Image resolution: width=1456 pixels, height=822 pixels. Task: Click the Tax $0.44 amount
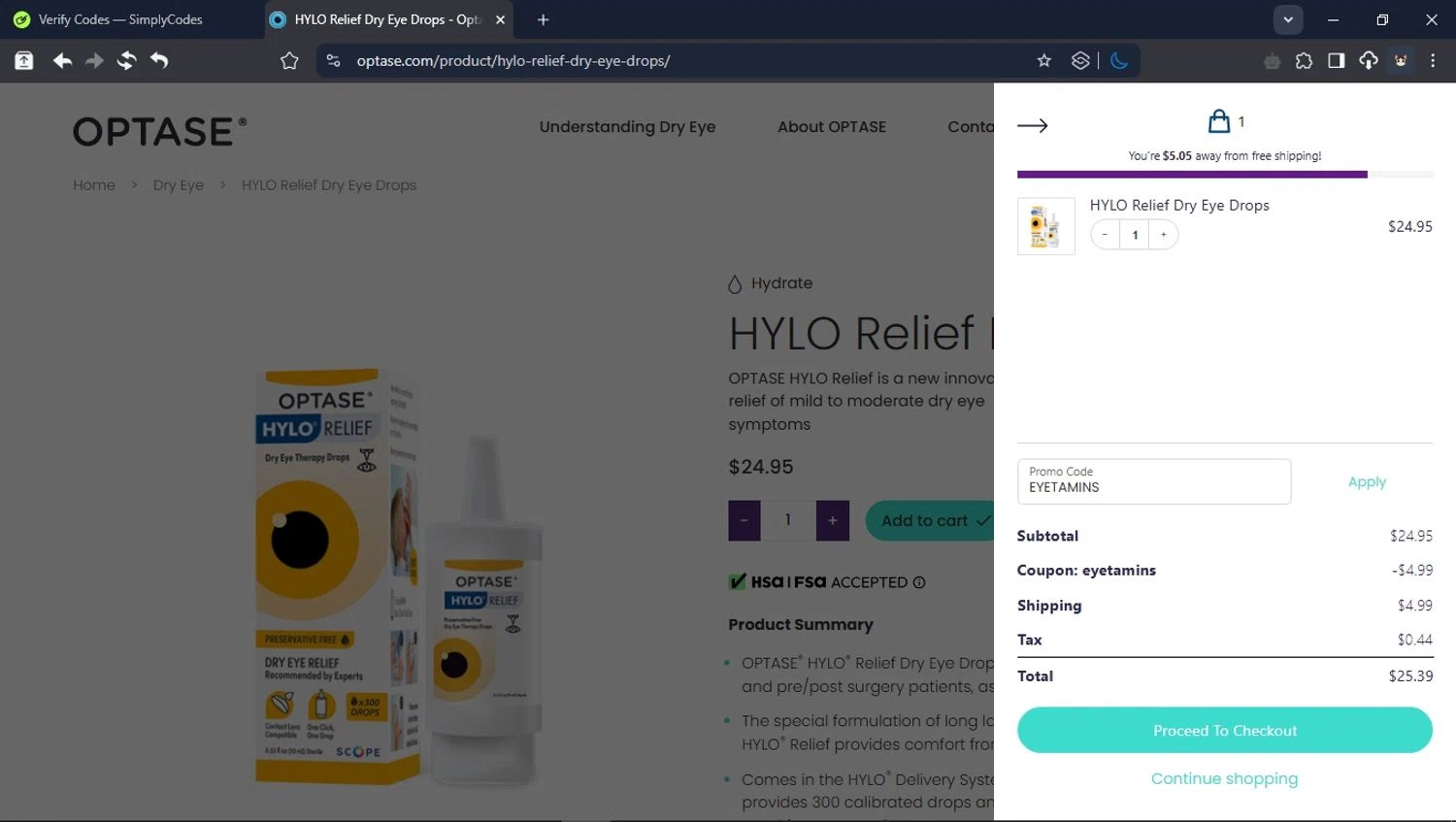pos(1414,640)
